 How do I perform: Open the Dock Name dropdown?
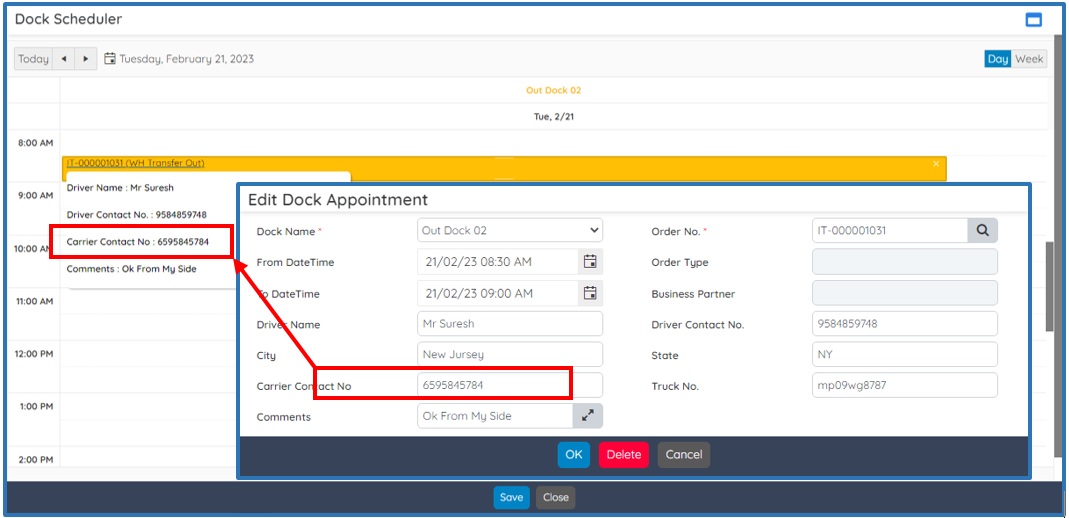(510, 231)
